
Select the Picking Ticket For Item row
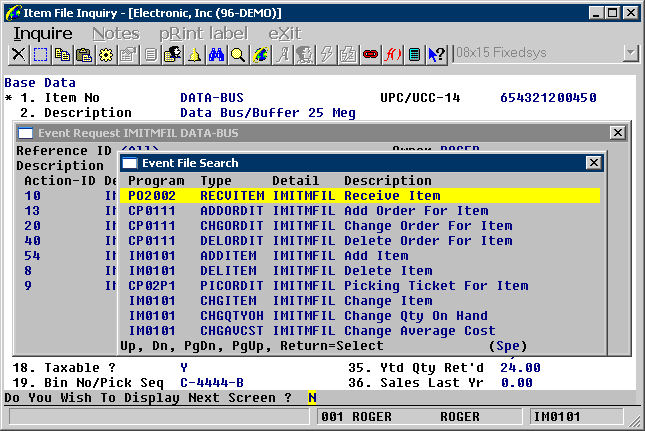360,286
